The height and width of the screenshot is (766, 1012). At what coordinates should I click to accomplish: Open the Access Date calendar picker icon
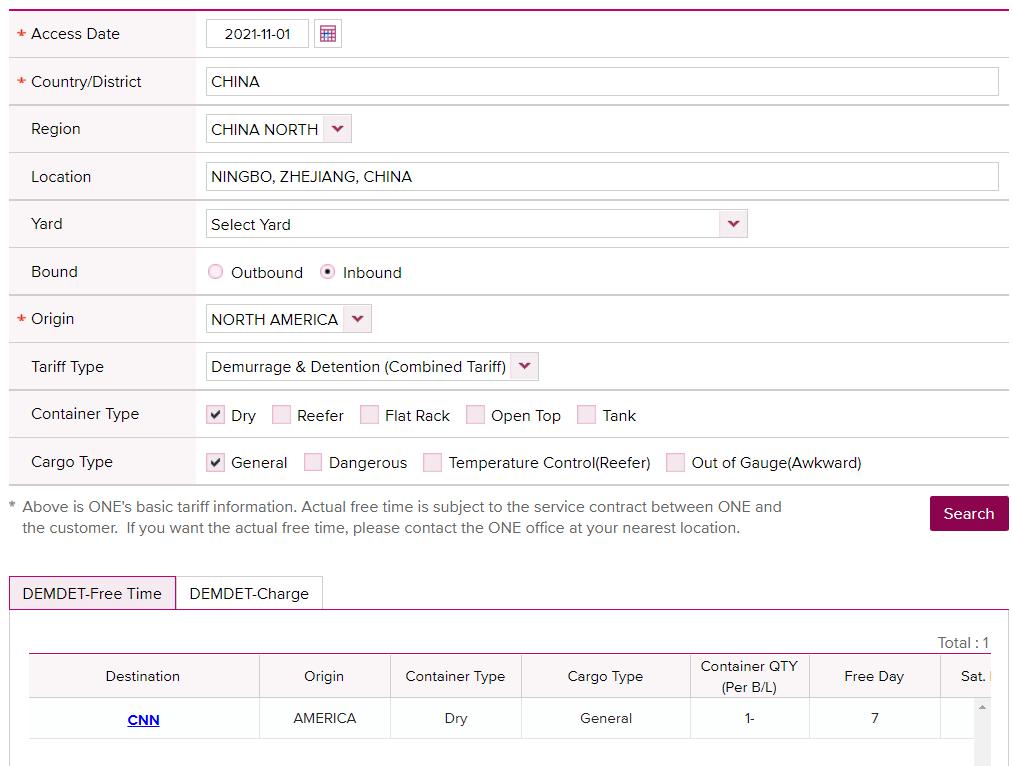coord(327,34)
